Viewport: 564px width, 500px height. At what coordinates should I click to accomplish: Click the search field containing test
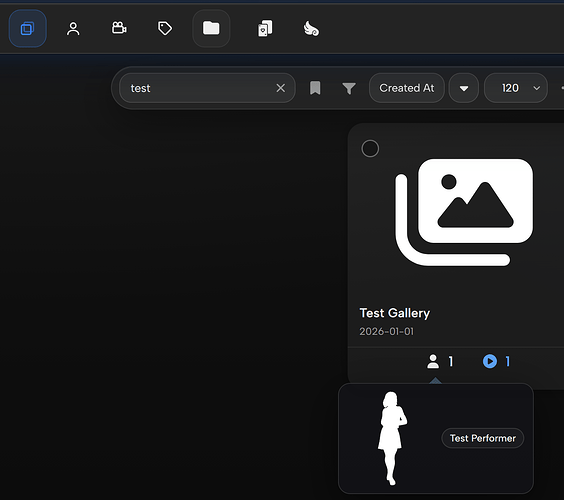coord(207,88)
